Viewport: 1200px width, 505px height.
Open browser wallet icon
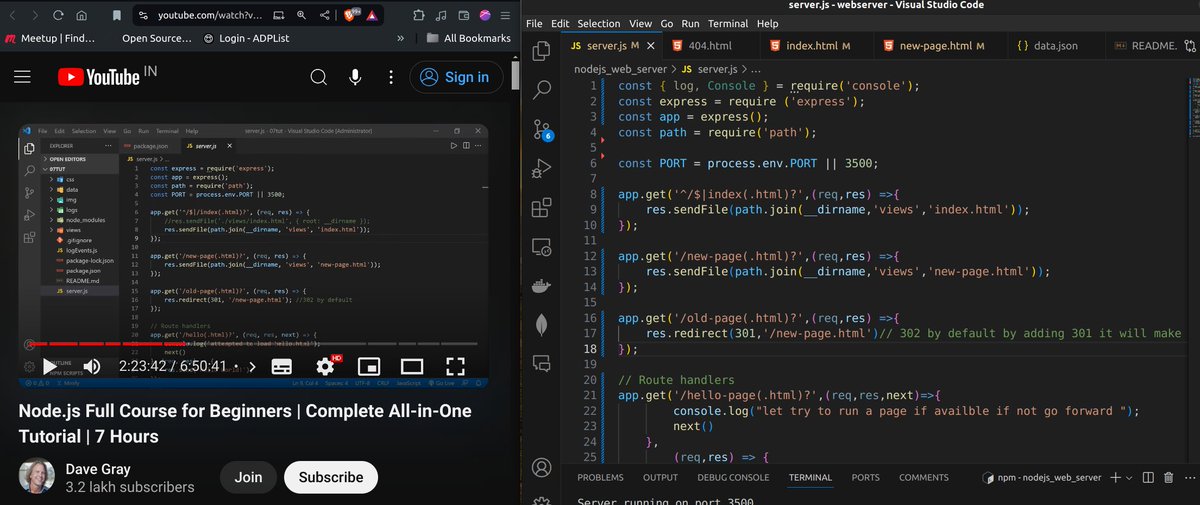pyautogui.click(x=462, y=15)
